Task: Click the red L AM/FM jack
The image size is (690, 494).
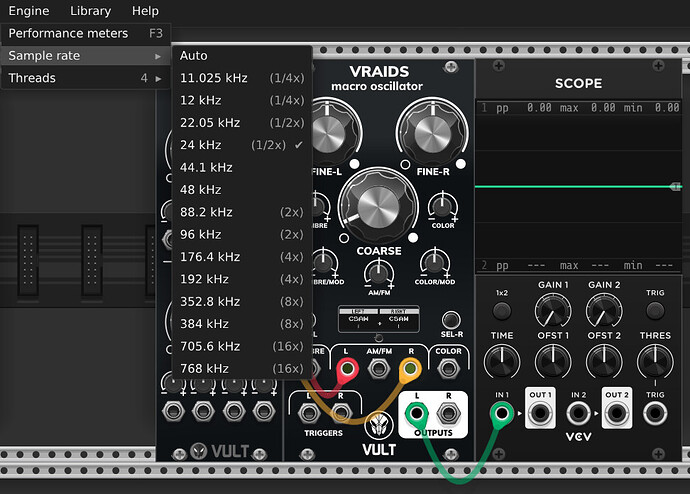Action: pyautogui.click(x=347, y=368)
